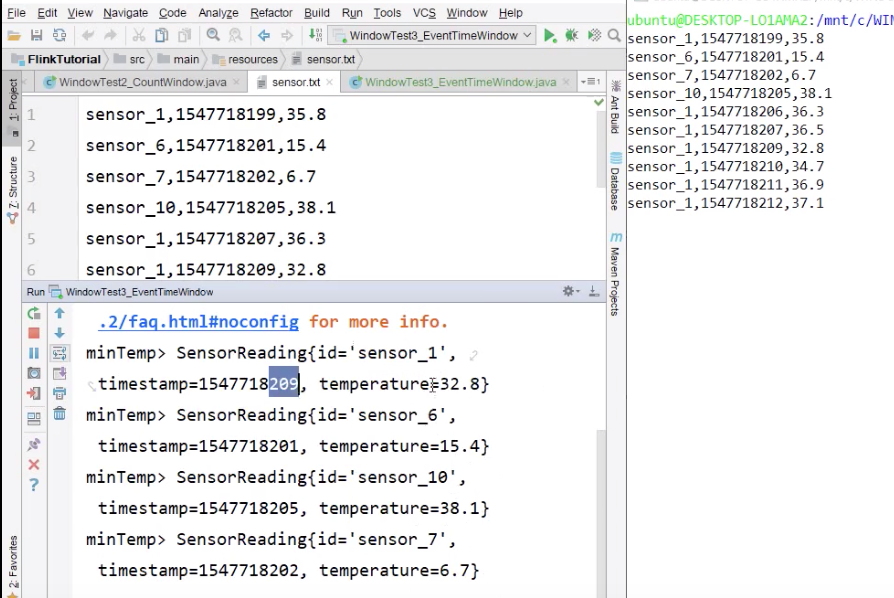Dump threads with the camera icon
Screen dimensions: 894x598
tap(34, 373)
